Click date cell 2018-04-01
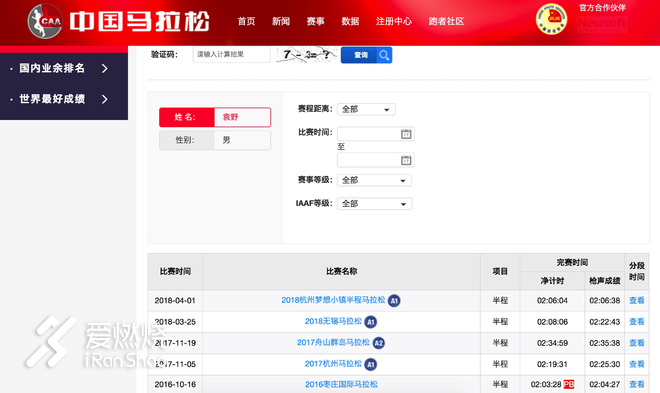This screenshot has height=393, width=660. [175, 300]
